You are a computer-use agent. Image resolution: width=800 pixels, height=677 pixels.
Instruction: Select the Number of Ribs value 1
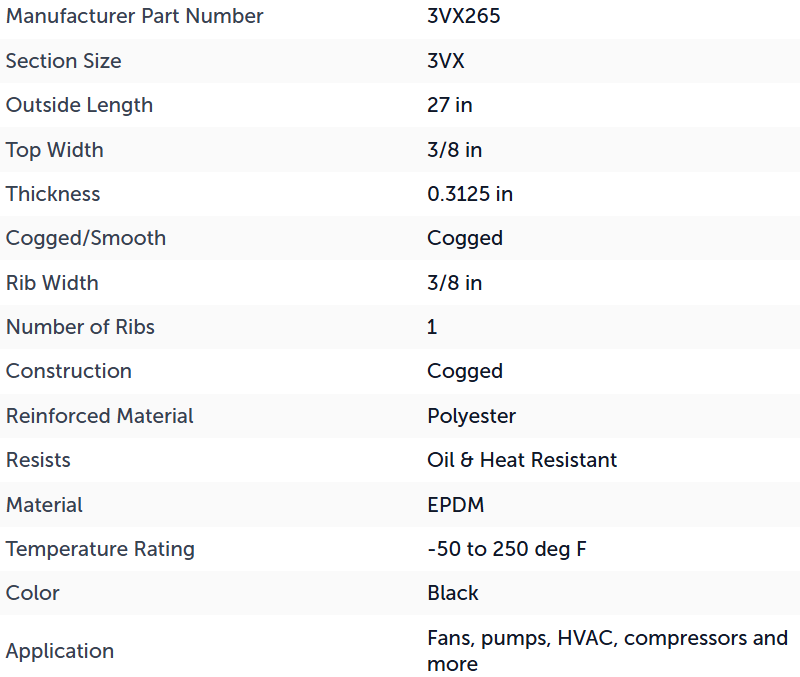pyautogui.click(x=432, y=328)
